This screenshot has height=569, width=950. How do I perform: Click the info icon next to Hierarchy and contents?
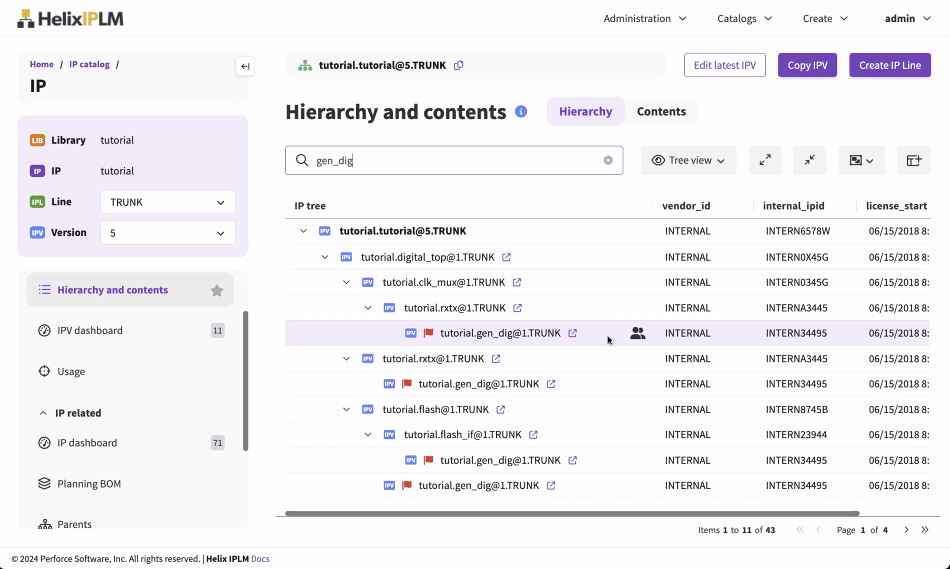(x=521, y=112)
